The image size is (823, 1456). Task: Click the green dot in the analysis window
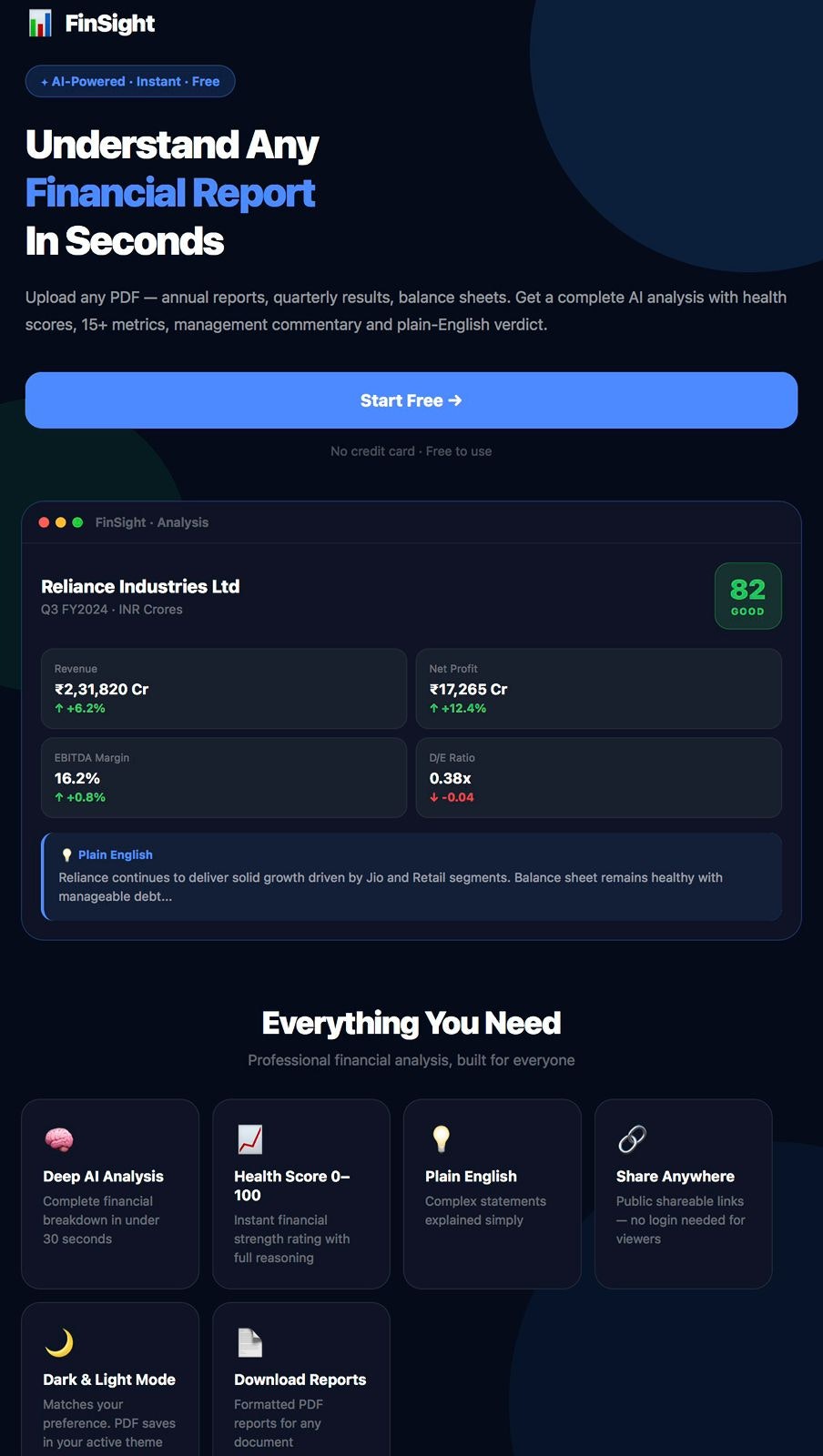(x=77, y=522)
